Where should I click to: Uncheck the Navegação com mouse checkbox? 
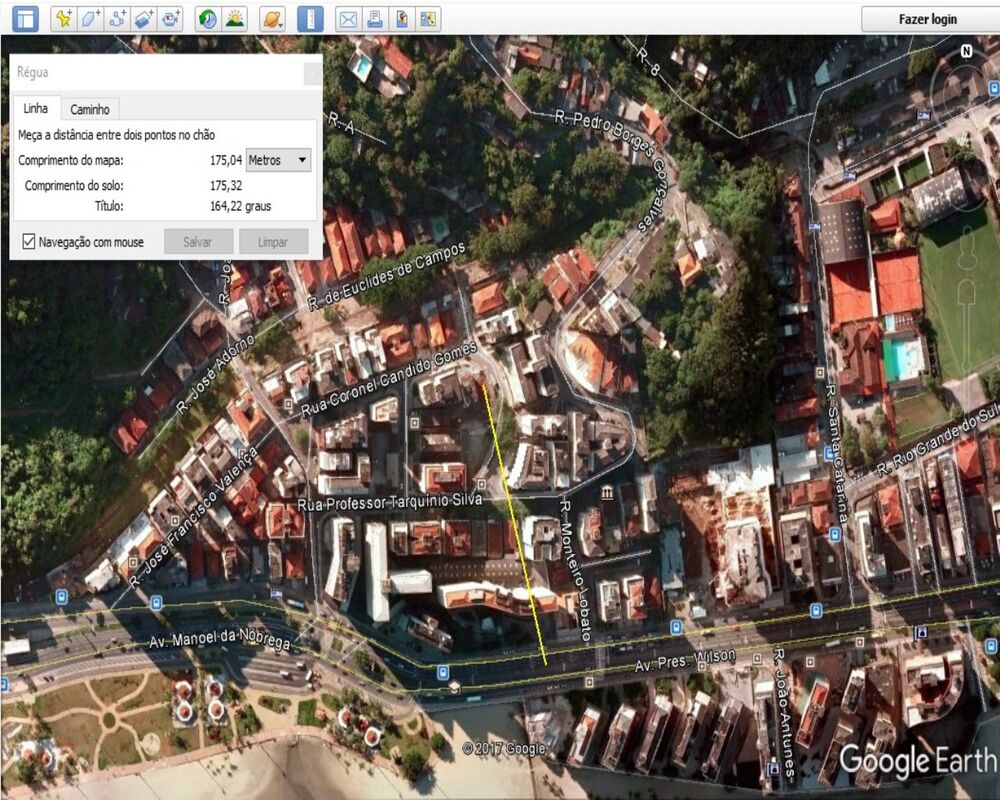pos(29,241)
